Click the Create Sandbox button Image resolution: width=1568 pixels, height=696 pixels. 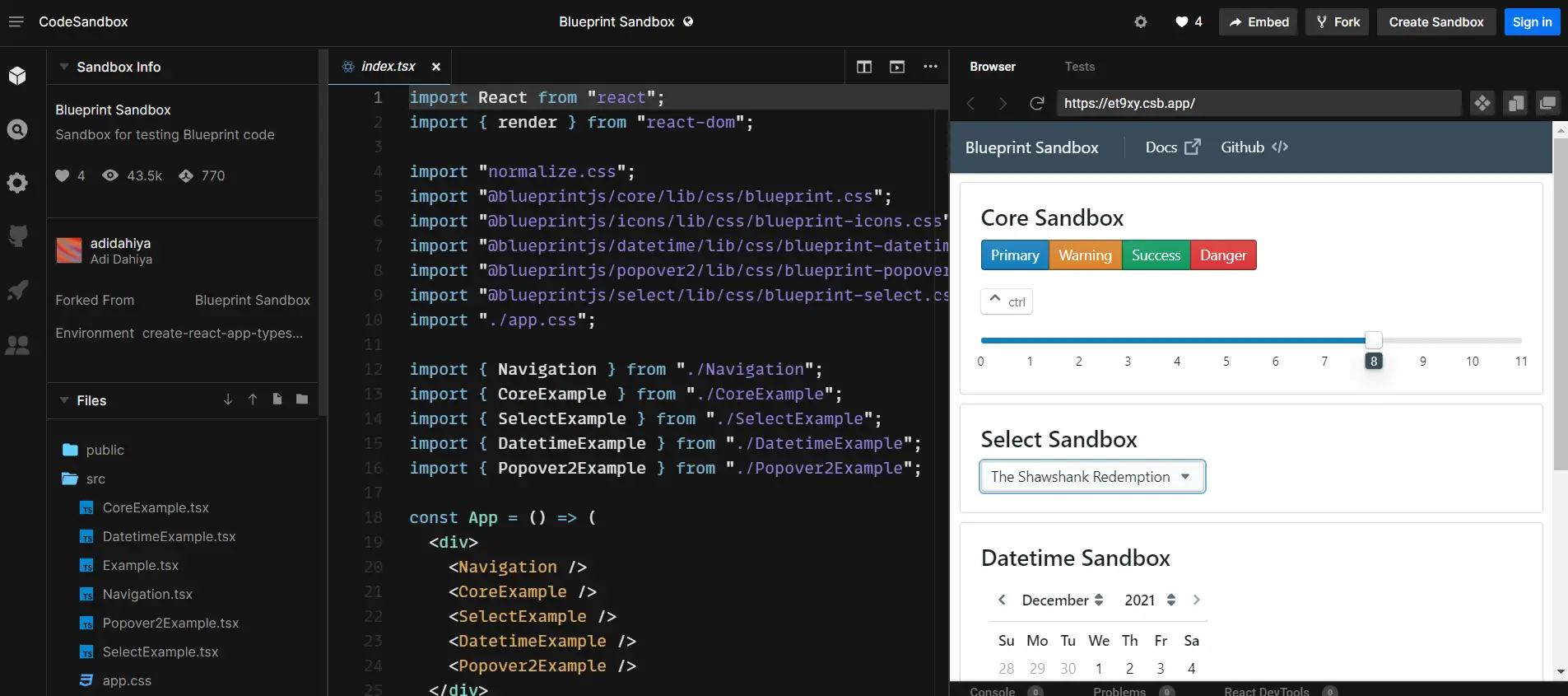pyautogui.click(x=1436, y=21)
